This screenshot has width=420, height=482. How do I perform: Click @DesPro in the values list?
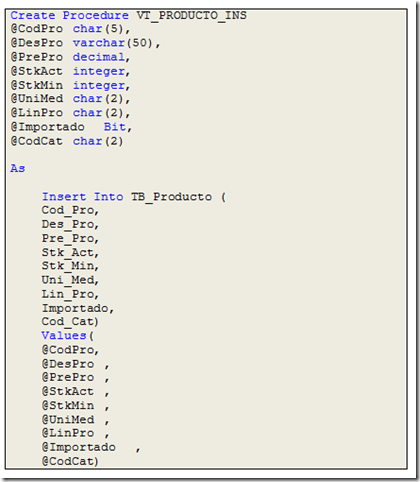coord(68,364)
